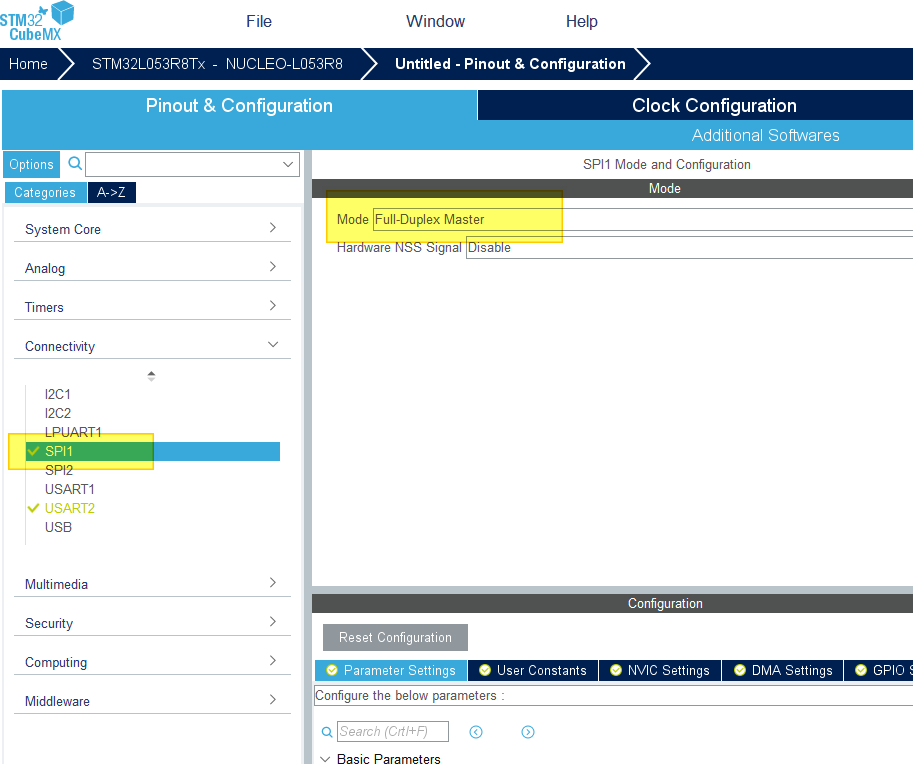Image resolution: width=913 pixels, height=764 pixels.
Task: Click the search magnifier icon beside Options
Action: [75, 163]
